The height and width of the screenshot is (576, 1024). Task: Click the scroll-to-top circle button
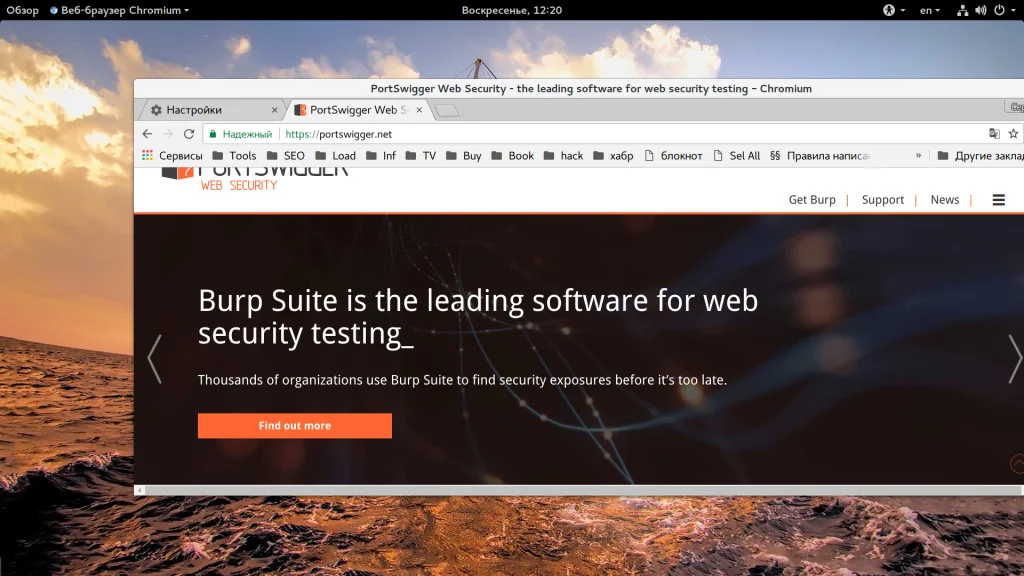click(x=1017, y=463)
